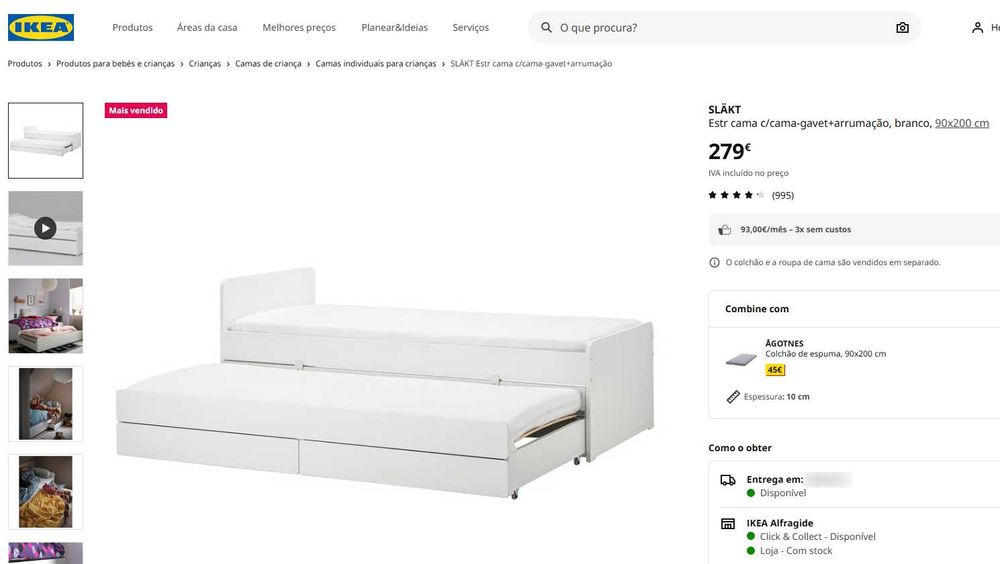Image resolution: width=1000 pixels, height=564 pixels.
Task: Click the delivery truck icon
Action: (x=728, y=480)
